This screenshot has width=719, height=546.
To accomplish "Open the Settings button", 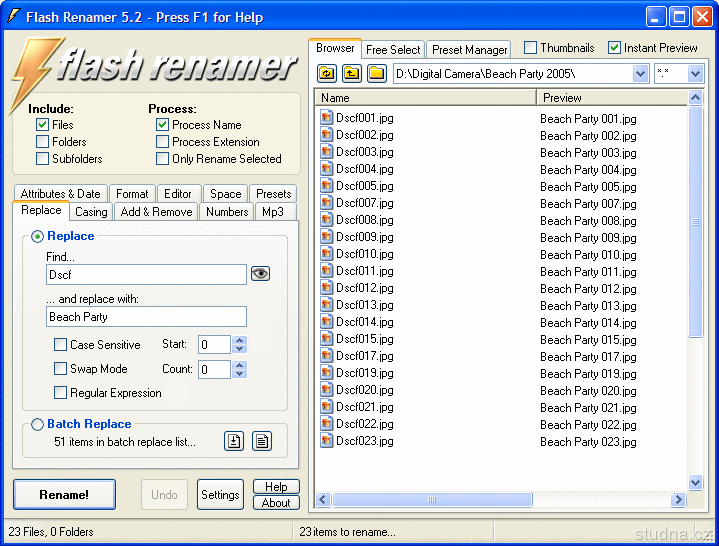I will coord(220,495).
